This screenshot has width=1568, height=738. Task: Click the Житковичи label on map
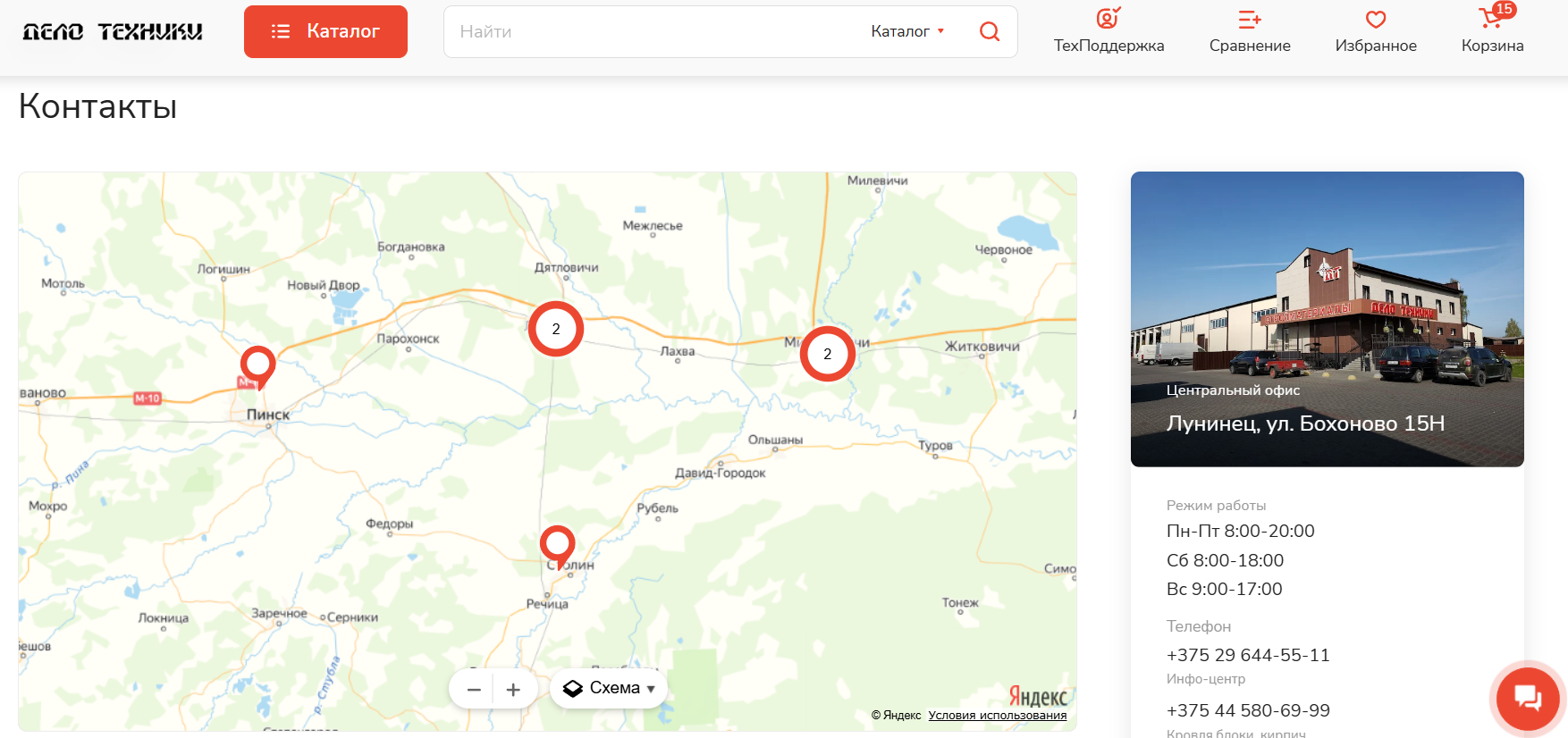point(982,346)
